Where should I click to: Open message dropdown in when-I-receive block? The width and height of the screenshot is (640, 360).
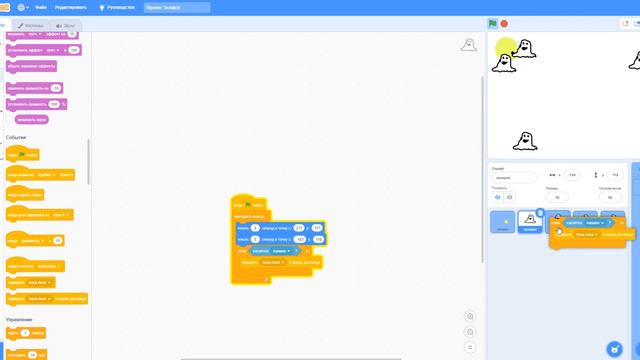click(x=49, y=267)
